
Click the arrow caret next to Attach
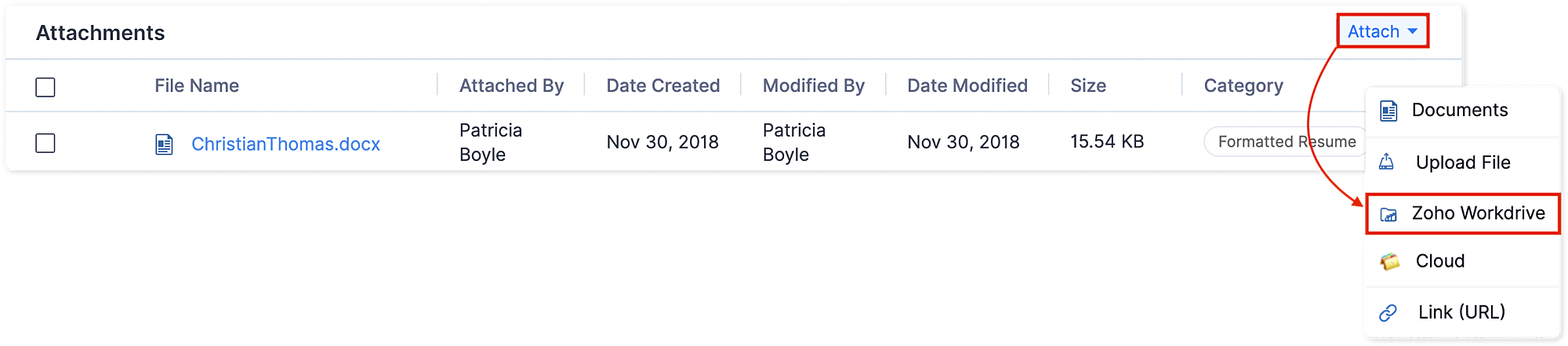[x=1413, y=31]
